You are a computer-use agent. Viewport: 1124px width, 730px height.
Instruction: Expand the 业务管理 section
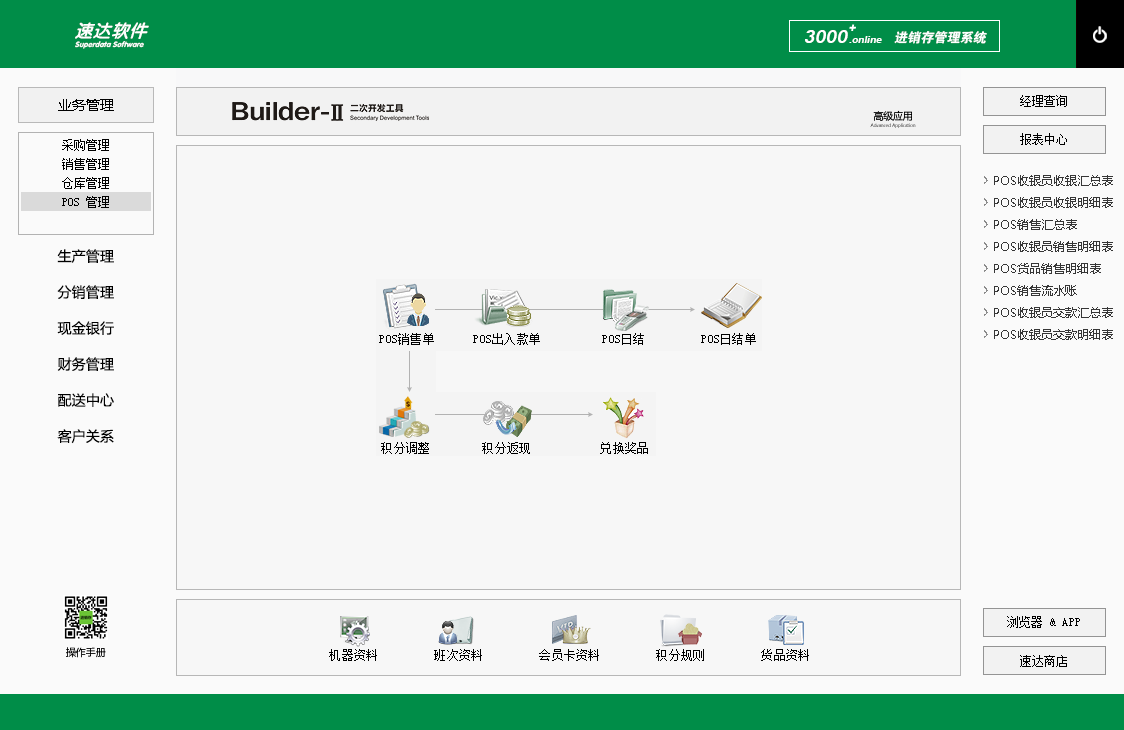coord(86,105)
